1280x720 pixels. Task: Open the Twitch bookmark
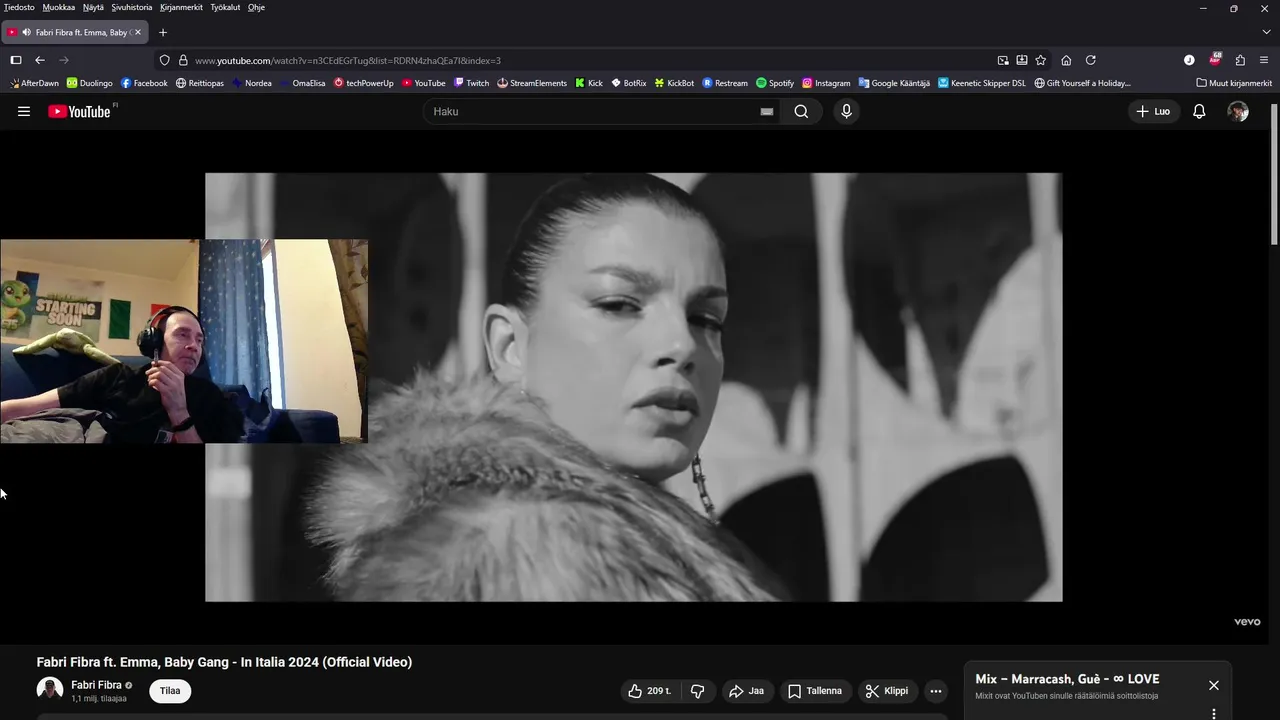point(471,83)
